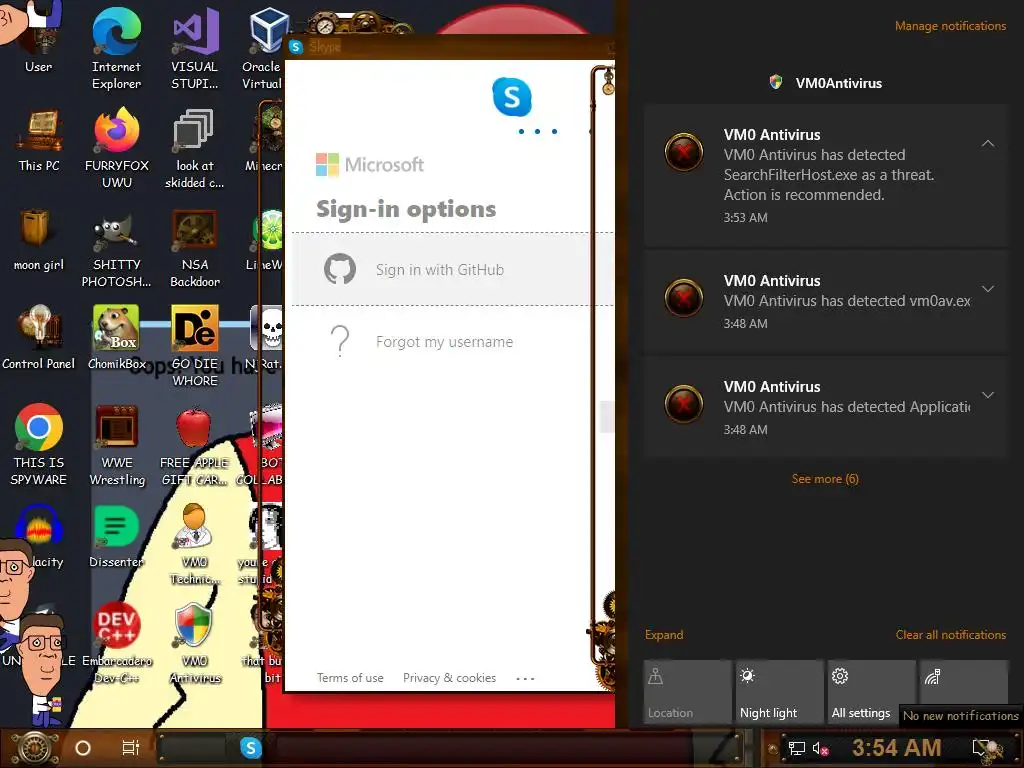The width and height of the screenshot is (1024, 768).
Task: Open the SearchFilterHost.exe threat notification
Action: click(826, 176)
